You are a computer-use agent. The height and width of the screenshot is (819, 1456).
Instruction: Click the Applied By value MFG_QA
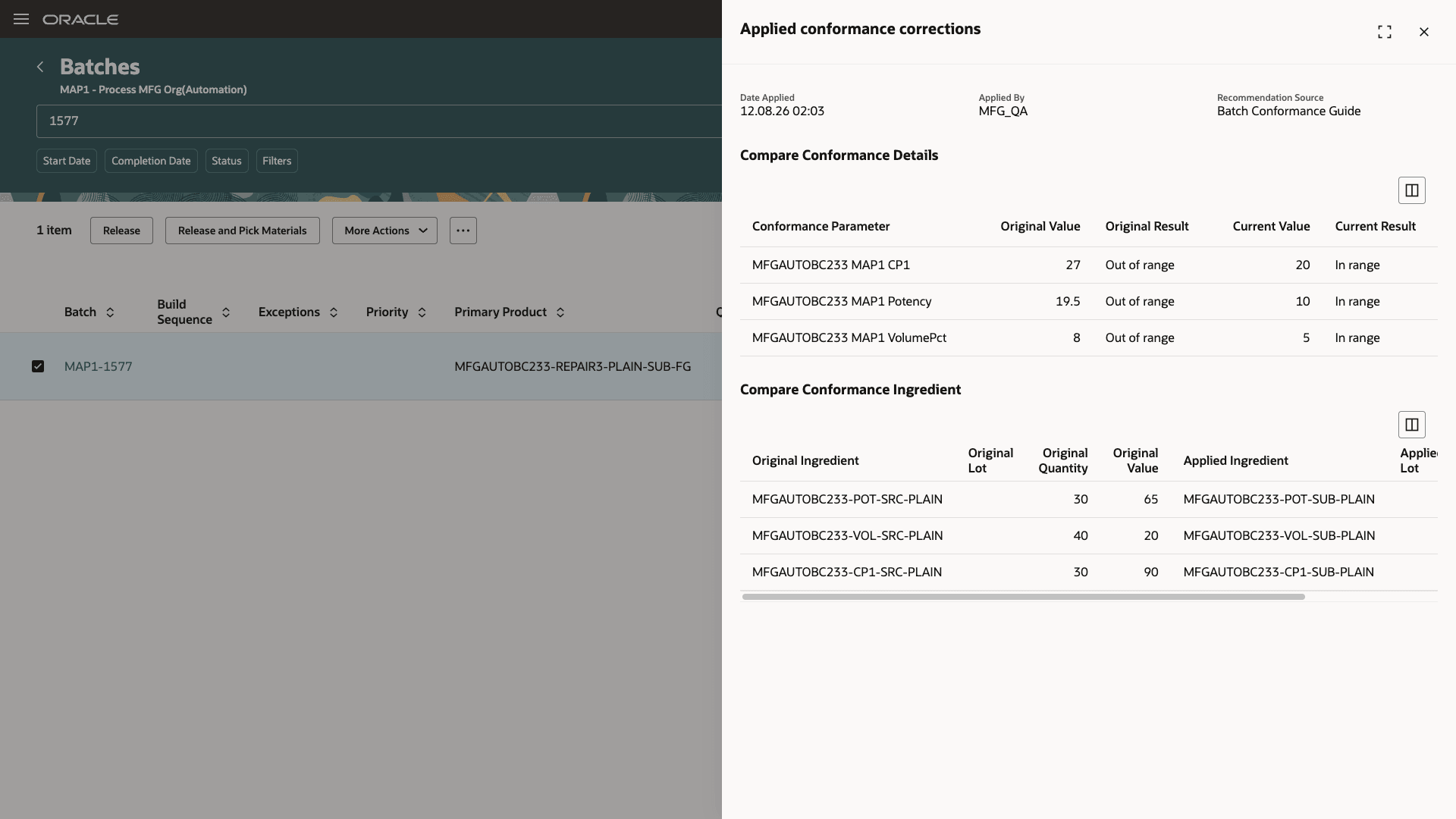coord(1003,111)
